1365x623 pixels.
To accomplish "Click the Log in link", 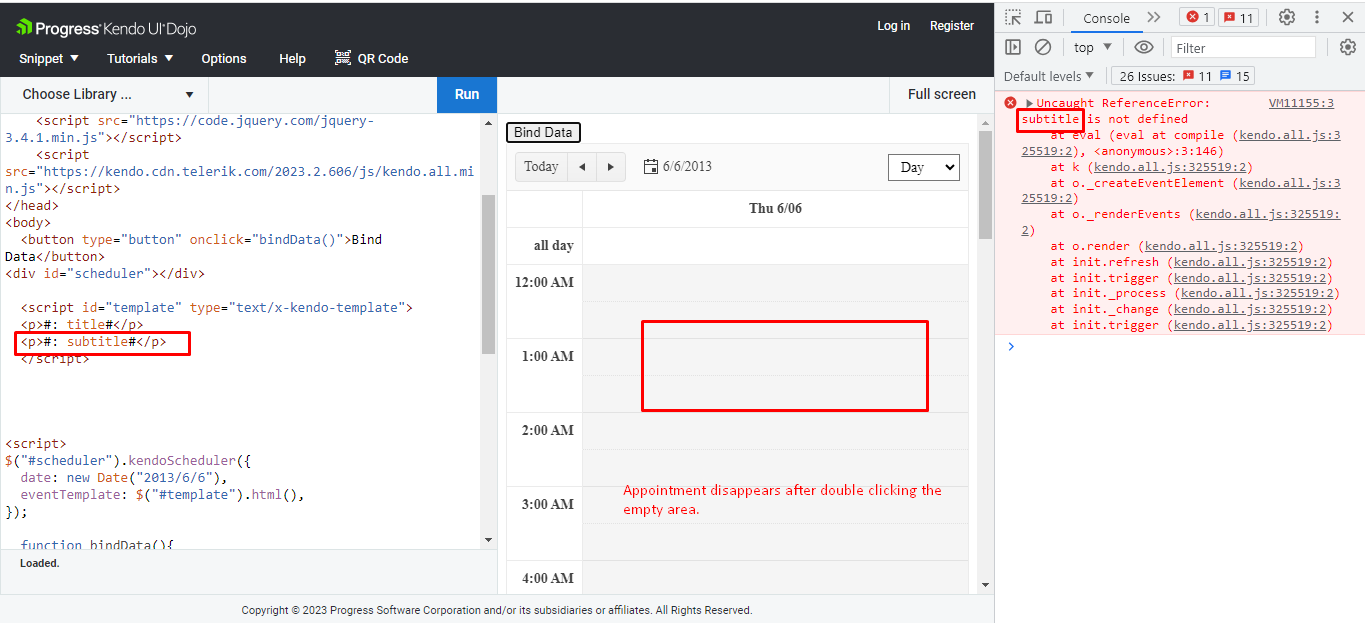I will coord(893,25).
